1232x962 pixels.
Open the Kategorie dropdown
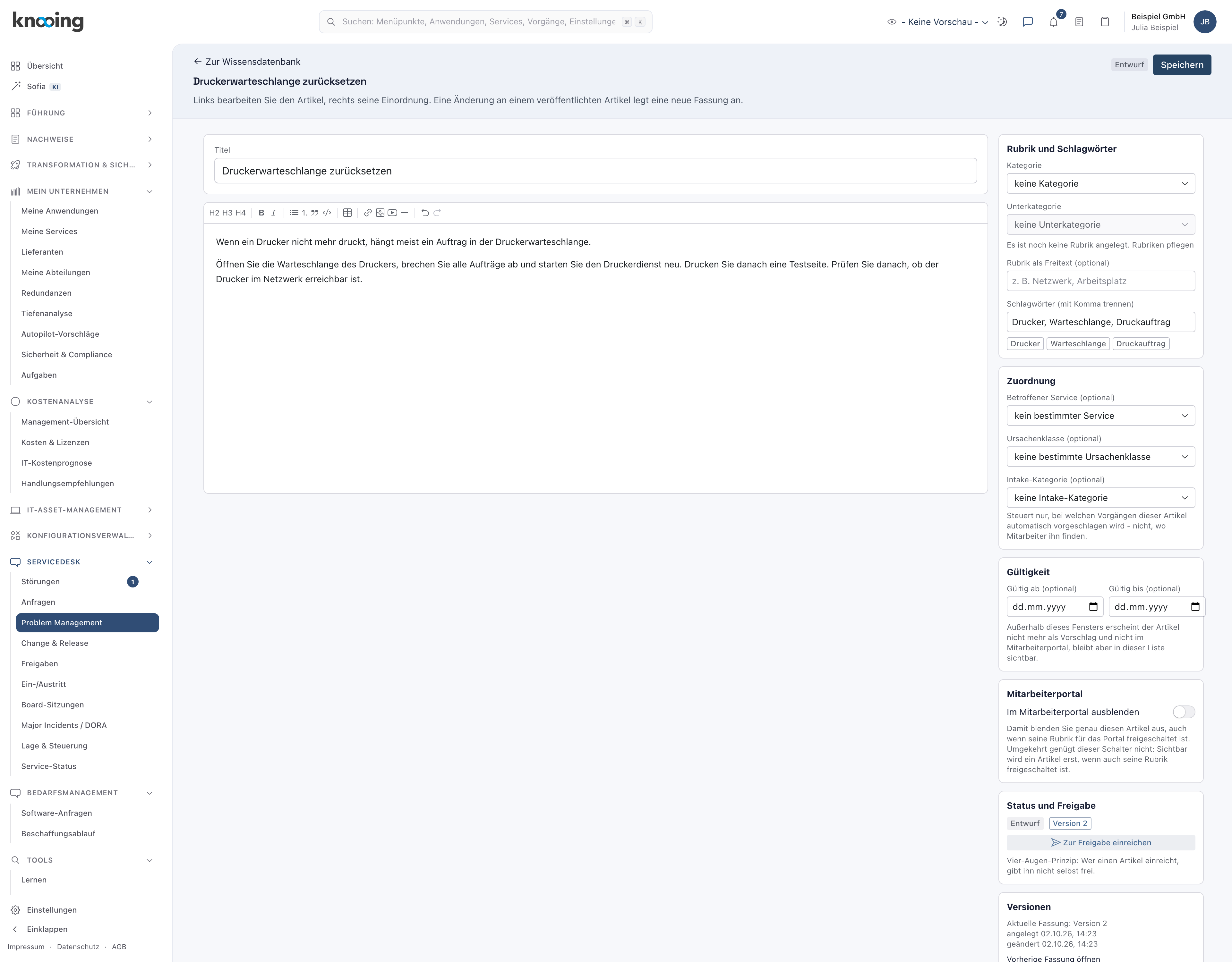click(1100, 183)
